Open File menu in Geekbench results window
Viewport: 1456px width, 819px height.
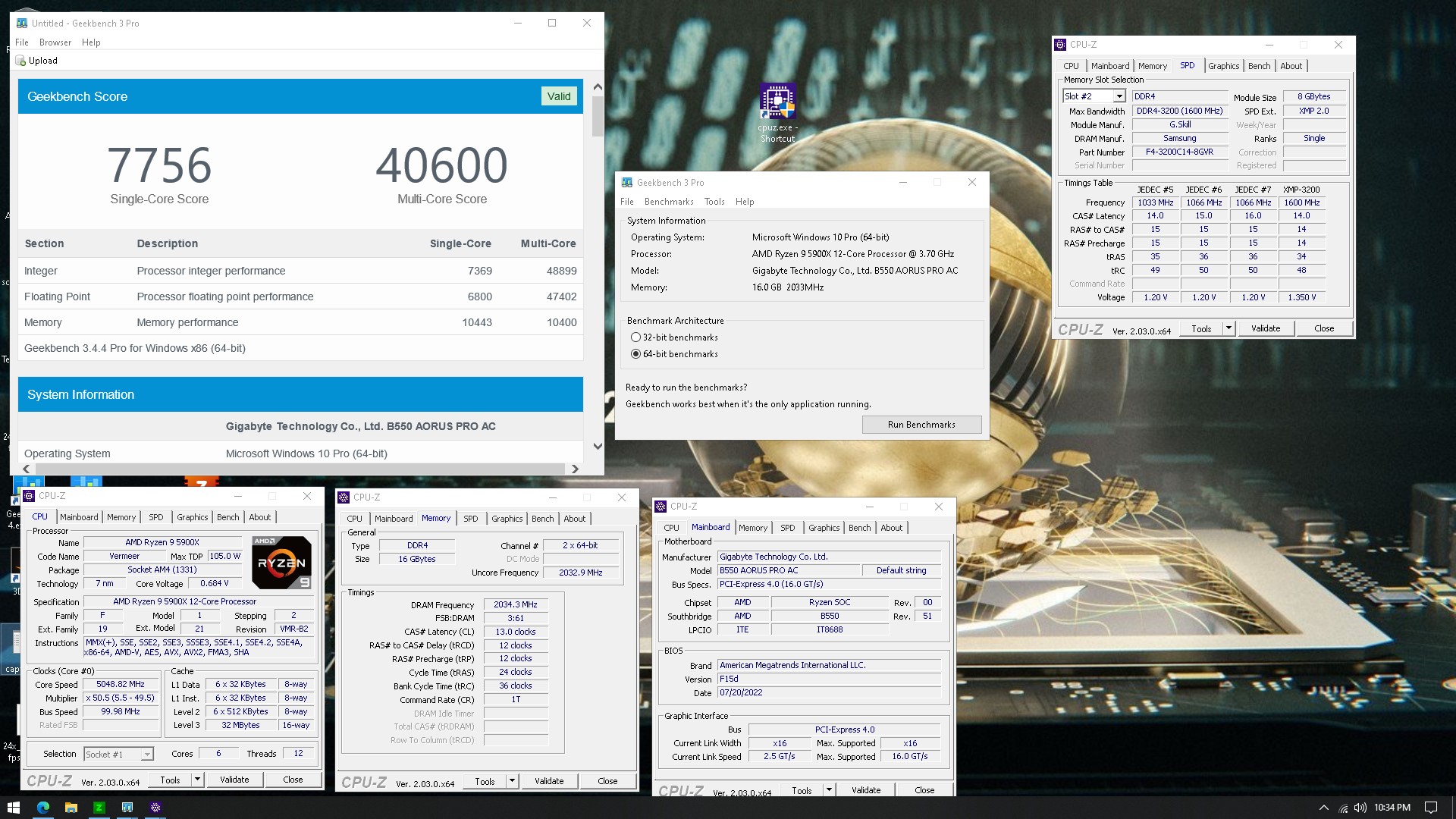[22, 42]
